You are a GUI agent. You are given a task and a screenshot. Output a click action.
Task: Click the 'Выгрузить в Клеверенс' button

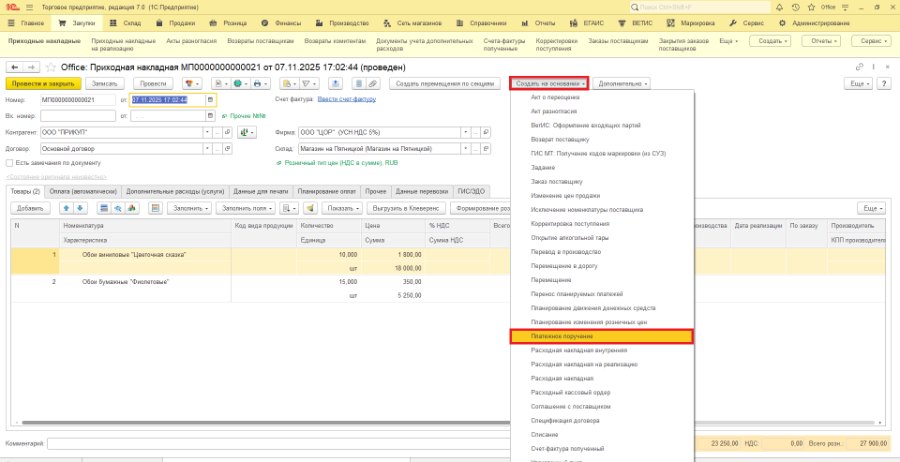point(405,208)
